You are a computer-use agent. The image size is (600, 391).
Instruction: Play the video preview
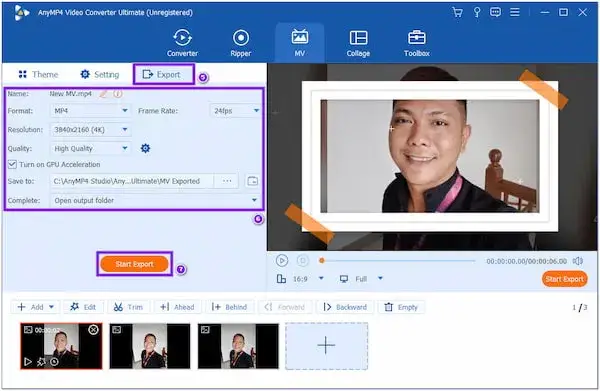[x=282, y=261]
